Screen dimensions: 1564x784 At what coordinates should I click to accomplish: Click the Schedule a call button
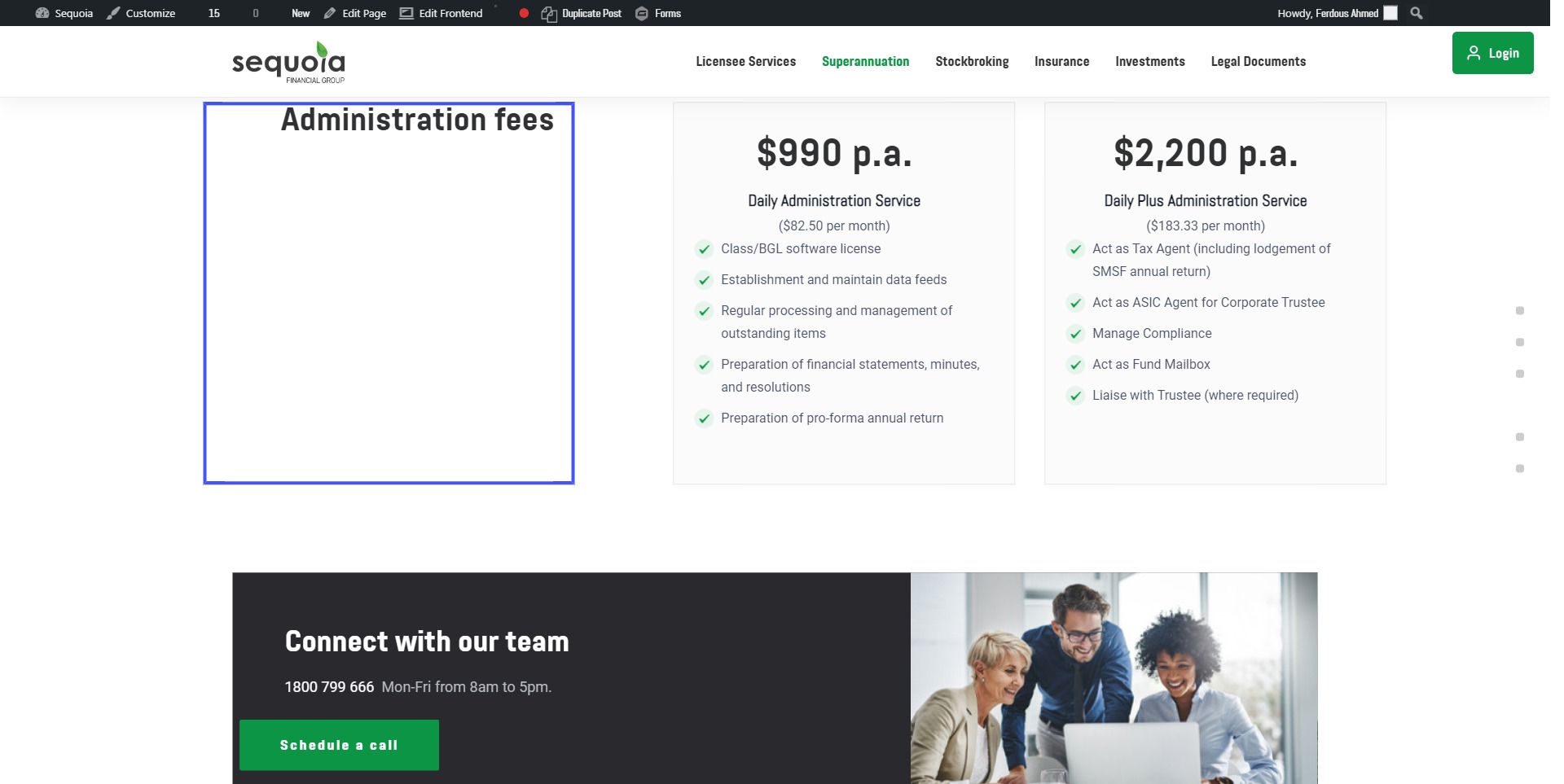[339, 745]
